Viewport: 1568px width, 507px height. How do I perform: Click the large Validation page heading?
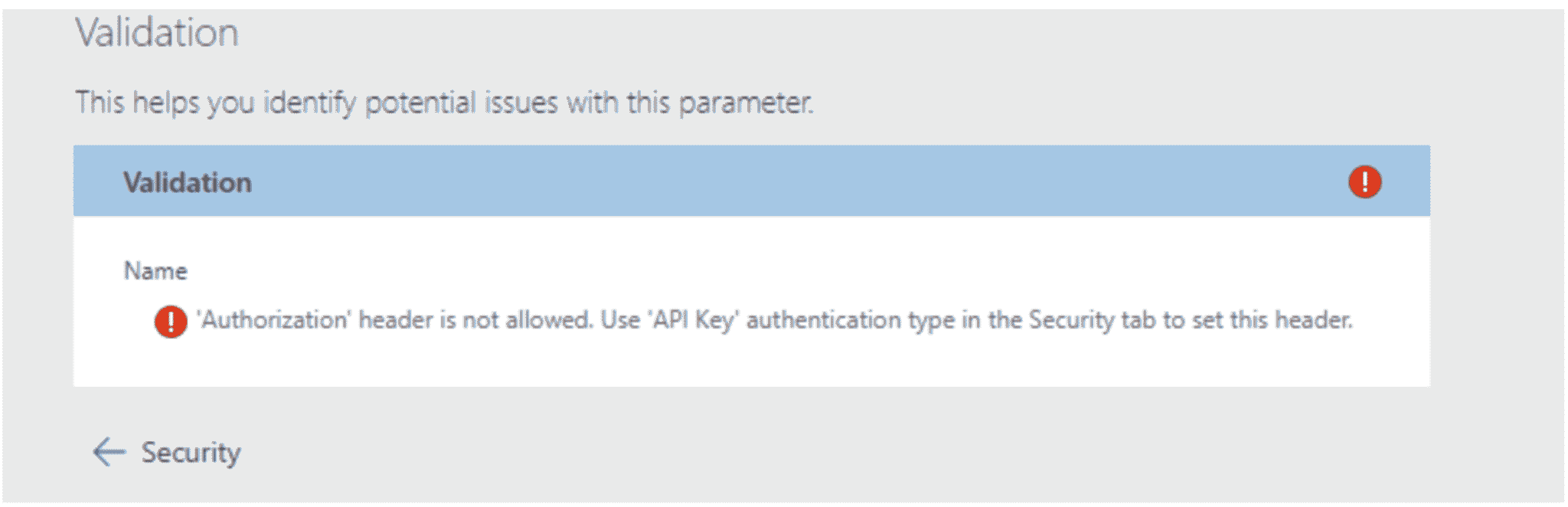[x=157, y=33]
